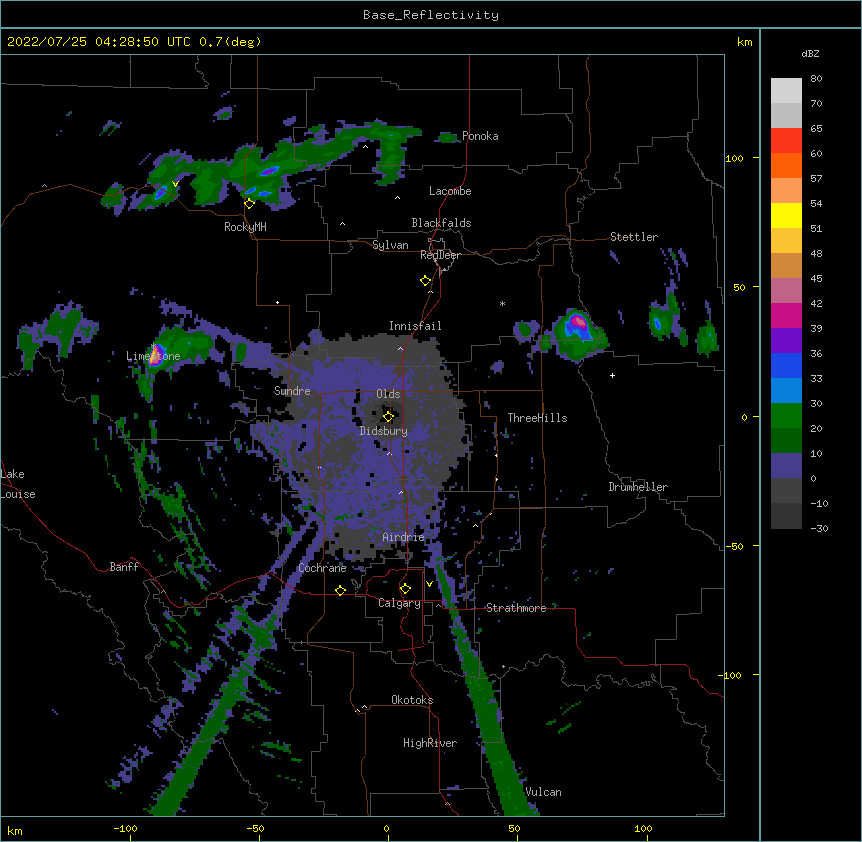Click the Okotoks town label
This screenshot has width=862, height=842.
coord(412,700)
